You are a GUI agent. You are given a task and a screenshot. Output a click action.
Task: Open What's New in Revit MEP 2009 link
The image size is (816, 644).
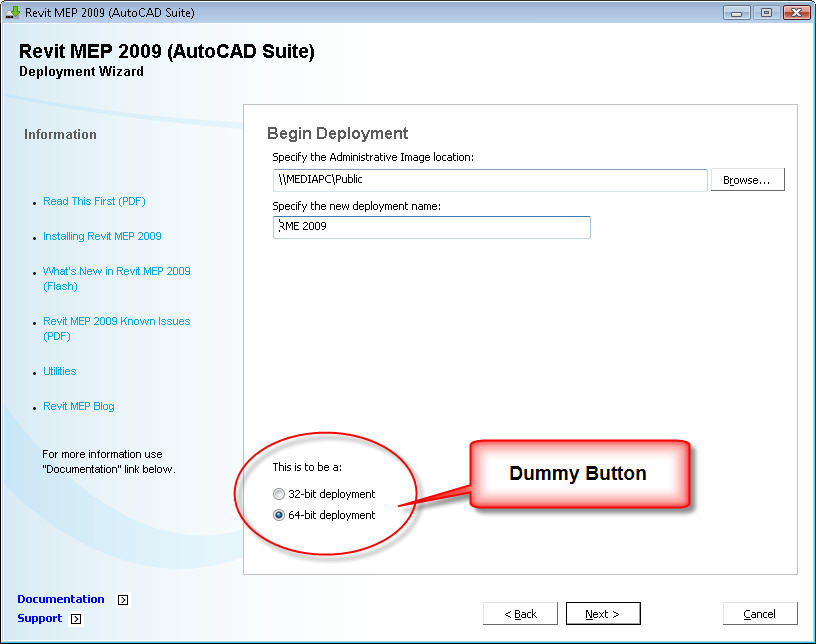[x=117, y=279]
